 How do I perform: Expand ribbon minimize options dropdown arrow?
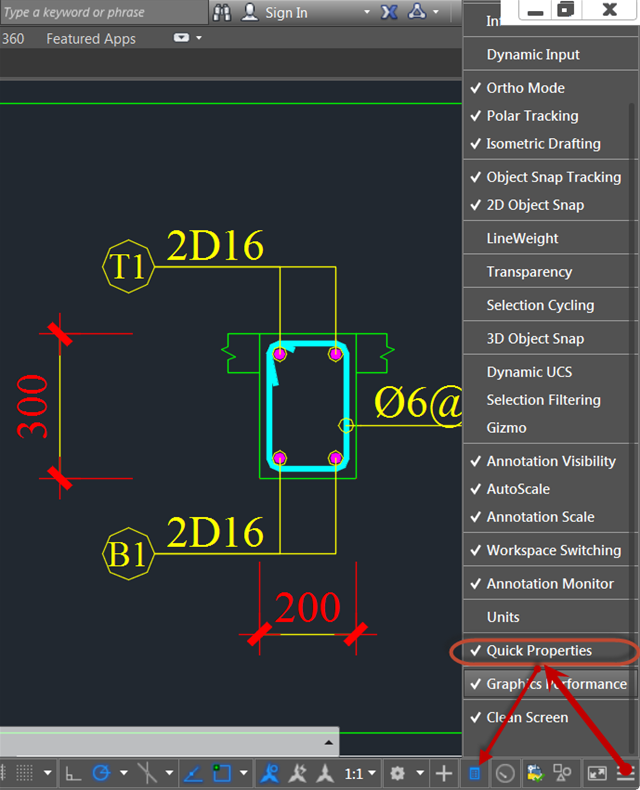pos(199,38)
